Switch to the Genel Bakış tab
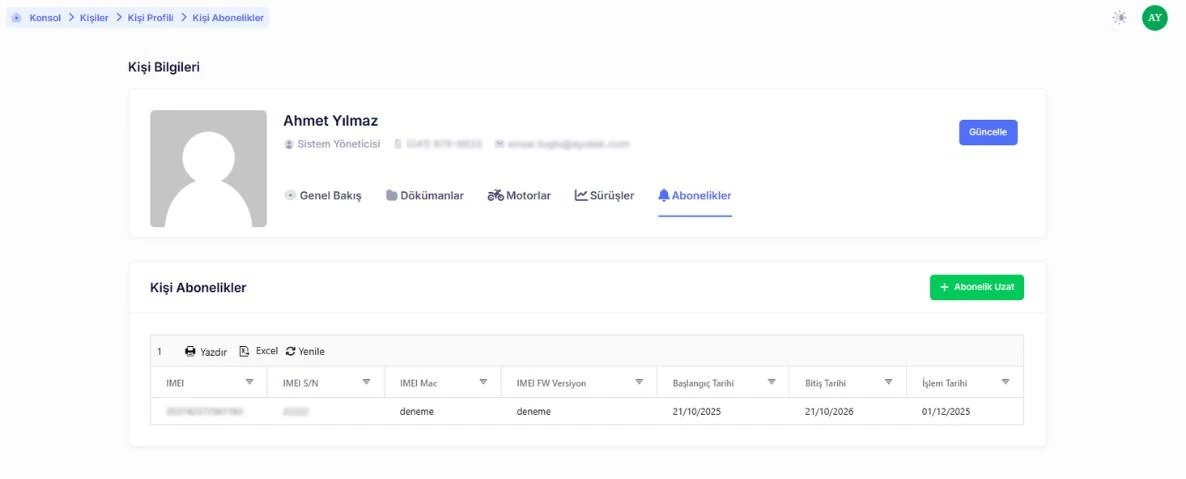This screenshot has height=479, width=1186. click(x=323, y=195)
